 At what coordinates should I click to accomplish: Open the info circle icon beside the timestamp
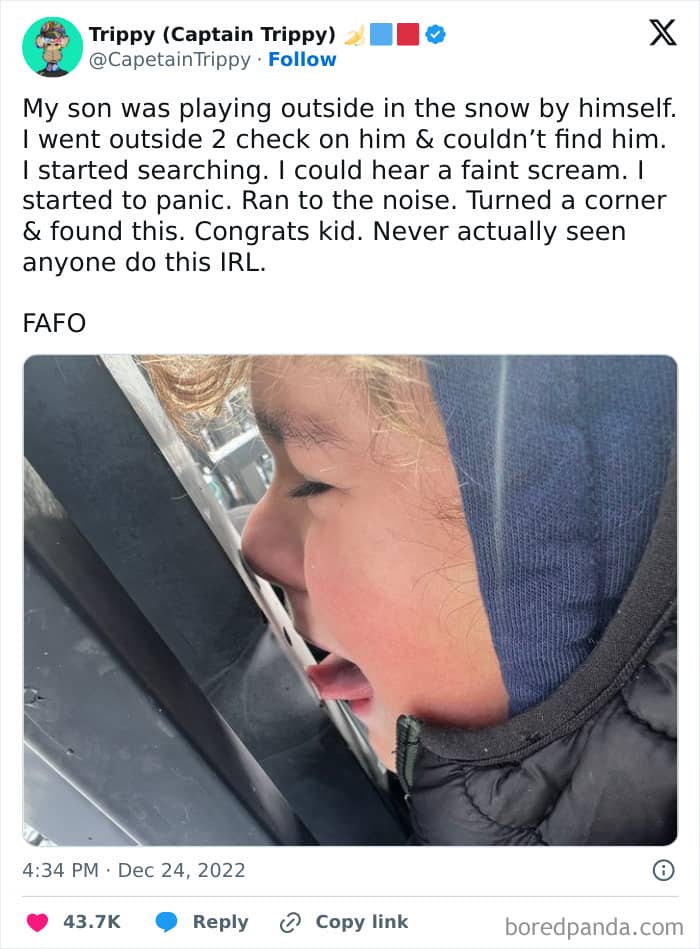tap(664, 870)
